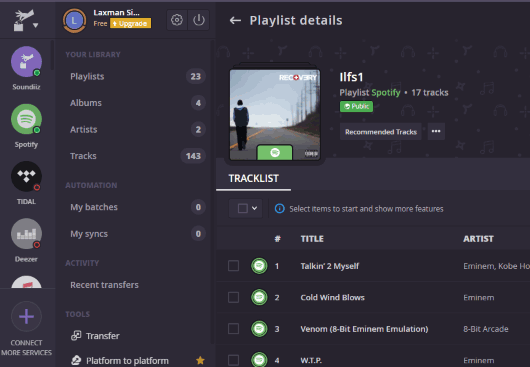Click the Recovery album cover thumbnail

(275, 115)
